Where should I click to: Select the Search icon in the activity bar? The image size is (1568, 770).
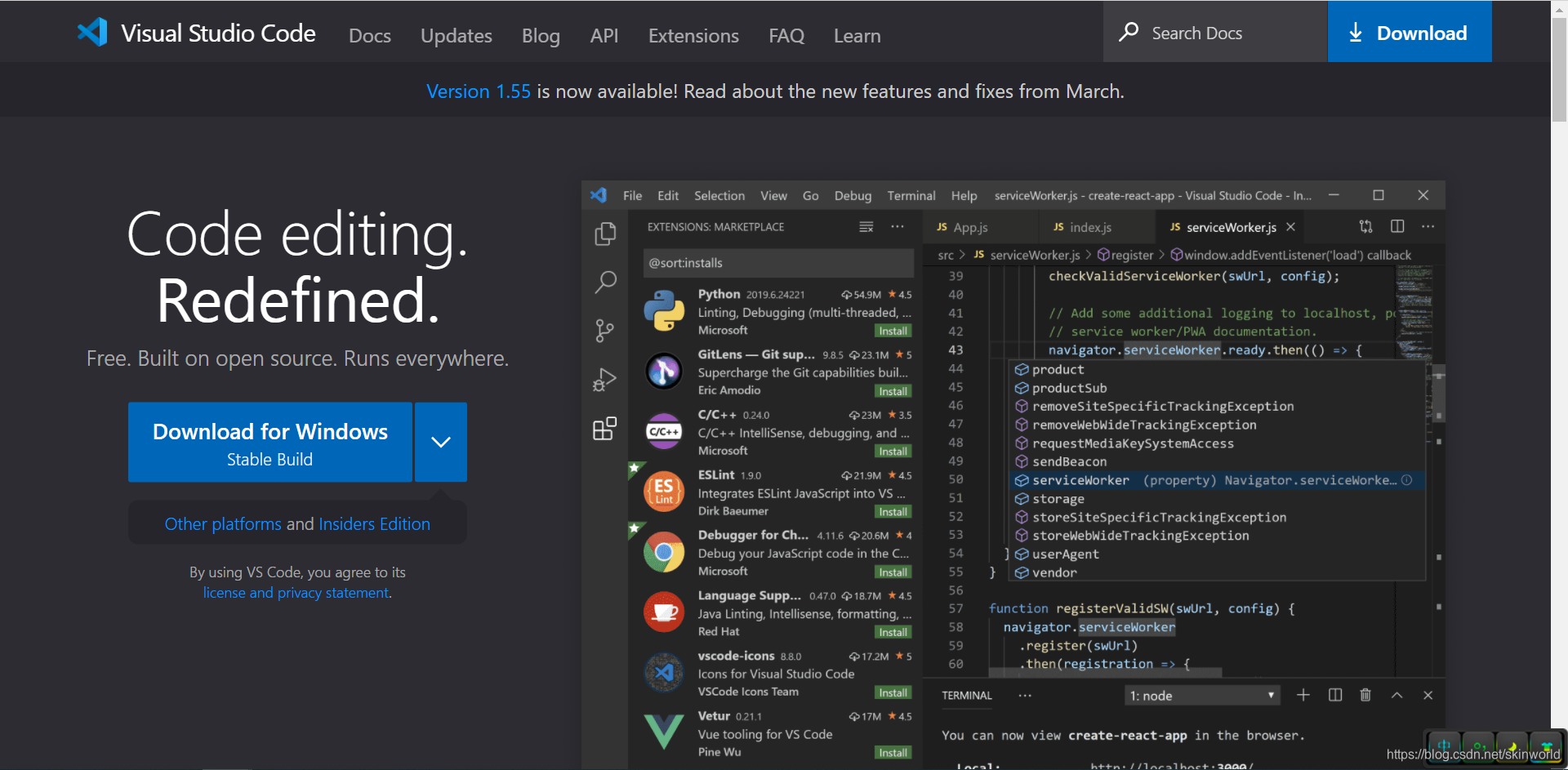[x=605, y=282]
